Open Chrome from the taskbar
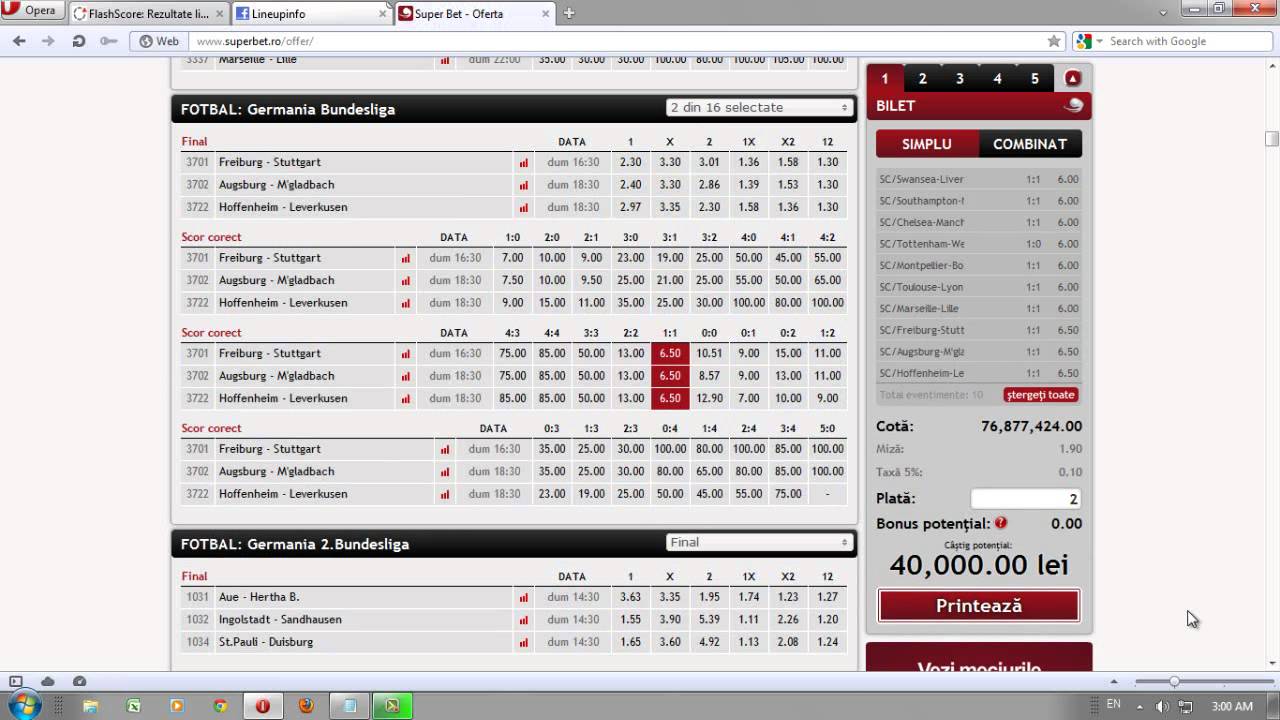The image size is (1280, 720). tap(219, 705)
